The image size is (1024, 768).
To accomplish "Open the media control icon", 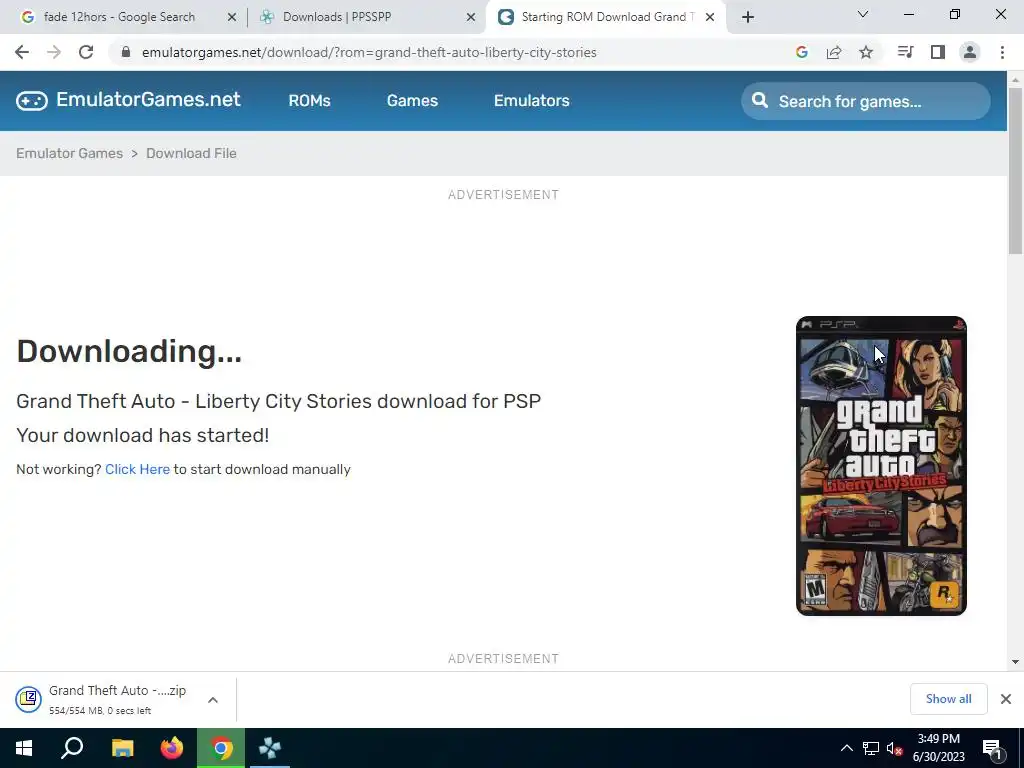I will [x=905, y=52].
